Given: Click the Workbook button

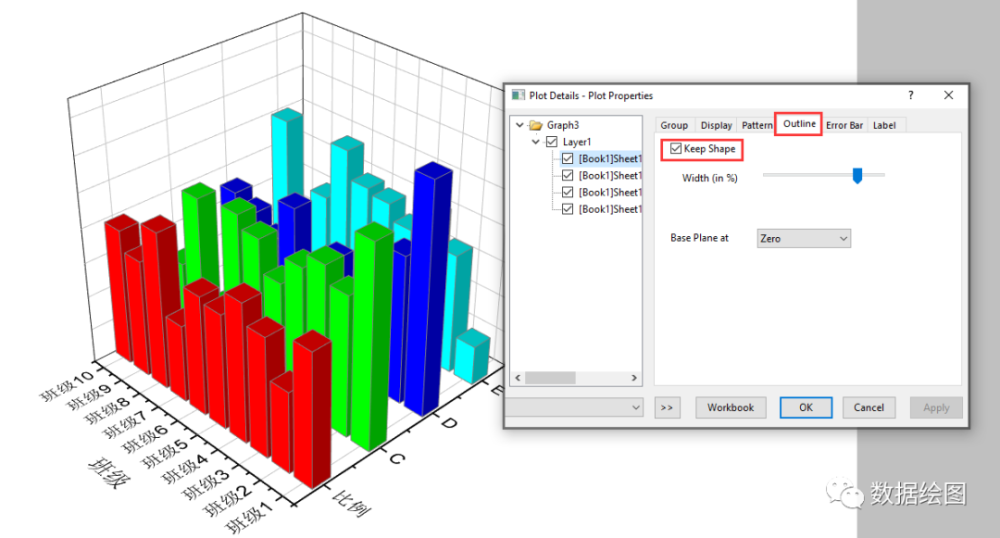Looking at the screenshot, I should coord(730,407).
